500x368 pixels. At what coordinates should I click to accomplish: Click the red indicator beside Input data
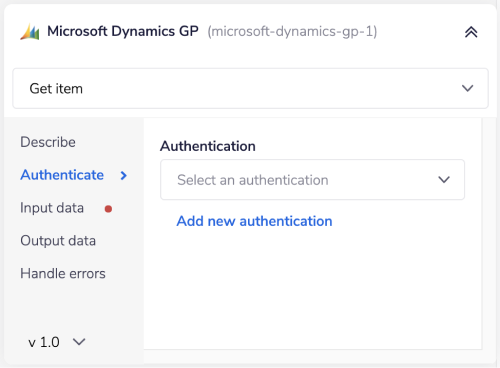(x=108, y=209)
